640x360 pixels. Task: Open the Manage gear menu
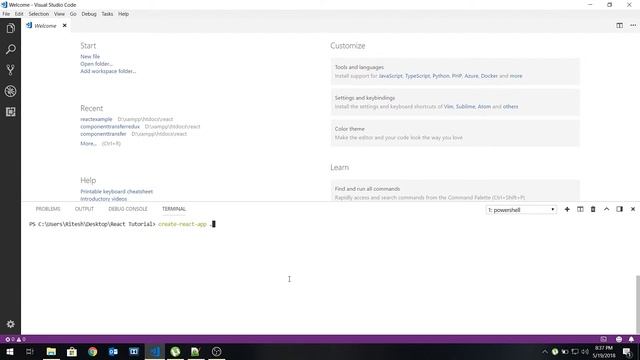click(11, 324)
